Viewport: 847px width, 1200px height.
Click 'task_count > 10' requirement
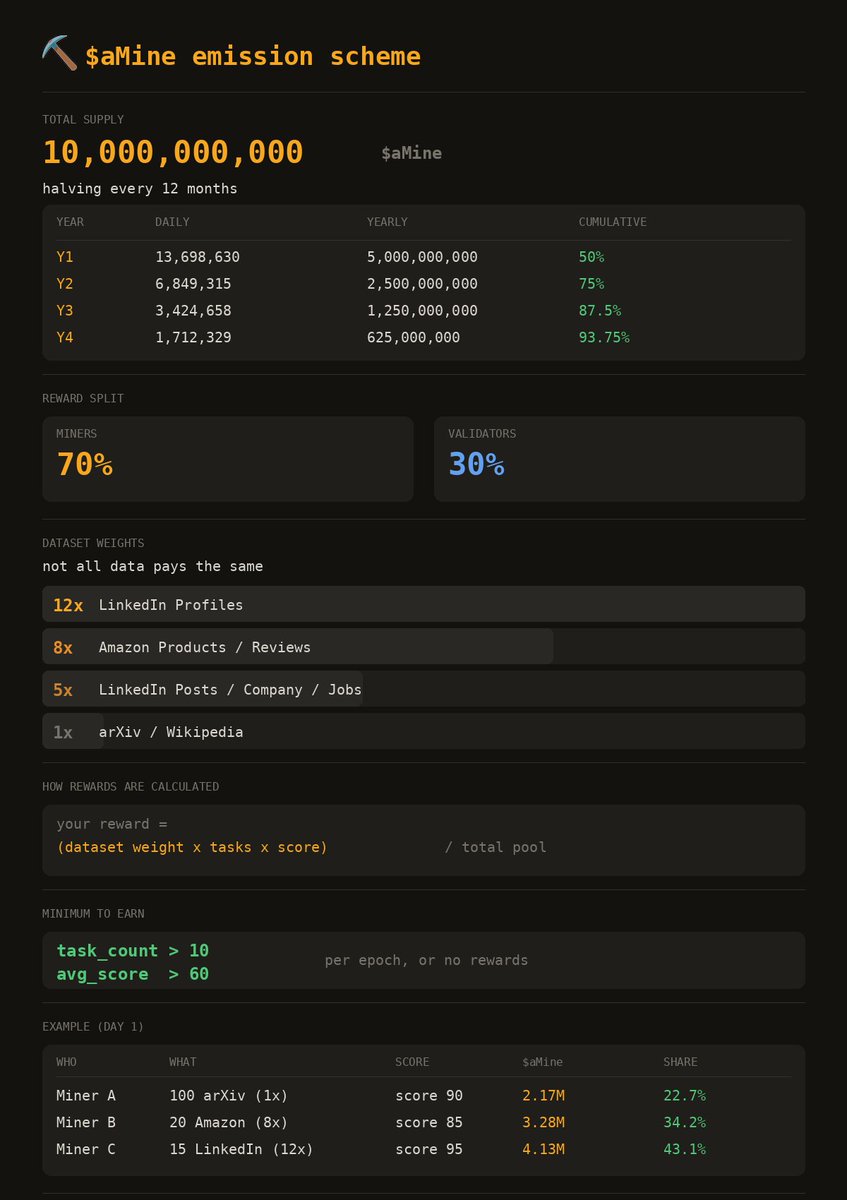(x=133, y=950)
